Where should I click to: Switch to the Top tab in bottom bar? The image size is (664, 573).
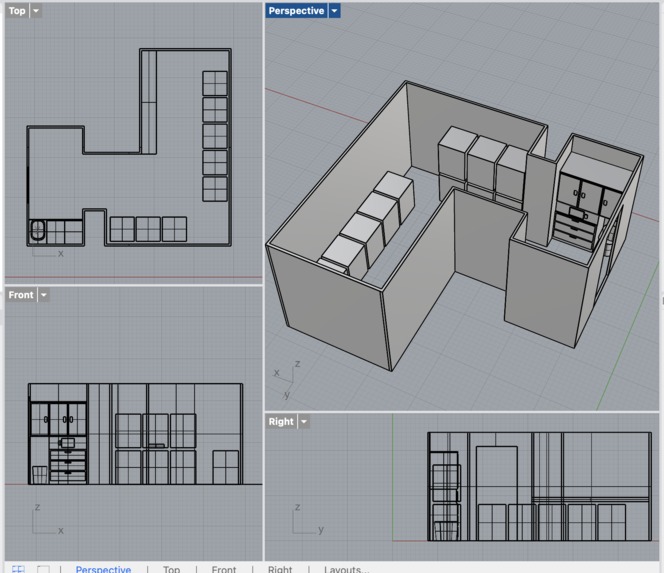coord(172,569)
